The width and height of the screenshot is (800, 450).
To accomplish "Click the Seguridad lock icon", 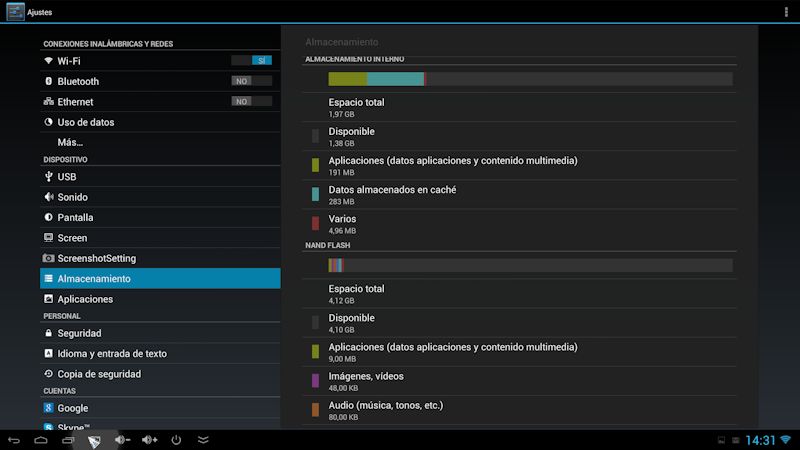I will (x=48, y=333).
